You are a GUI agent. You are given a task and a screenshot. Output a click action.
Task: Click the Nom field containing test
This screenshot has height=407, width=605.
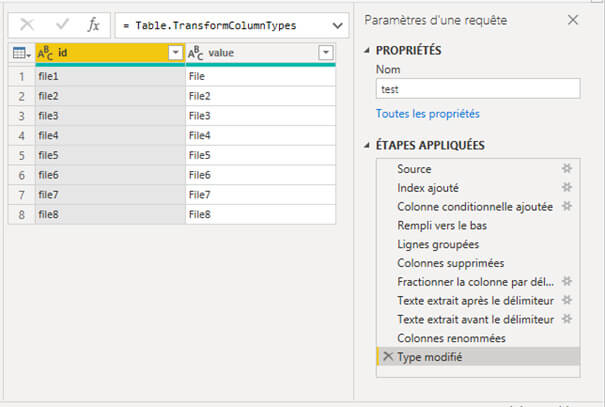(x=478, y=89)
